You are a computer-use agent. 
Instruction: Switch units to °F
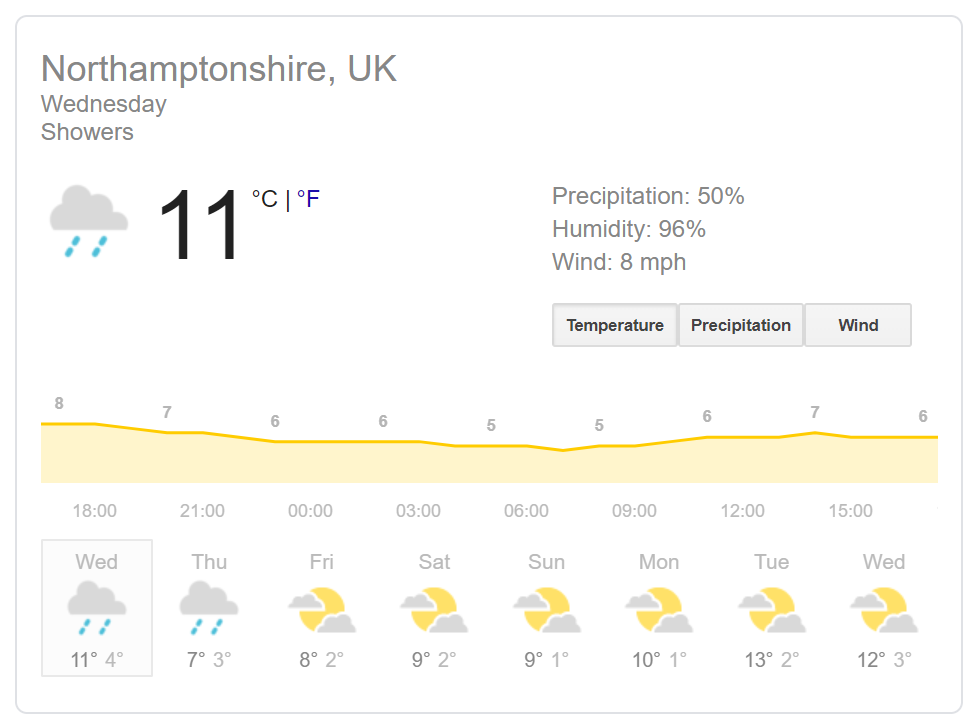coord(308,199)
